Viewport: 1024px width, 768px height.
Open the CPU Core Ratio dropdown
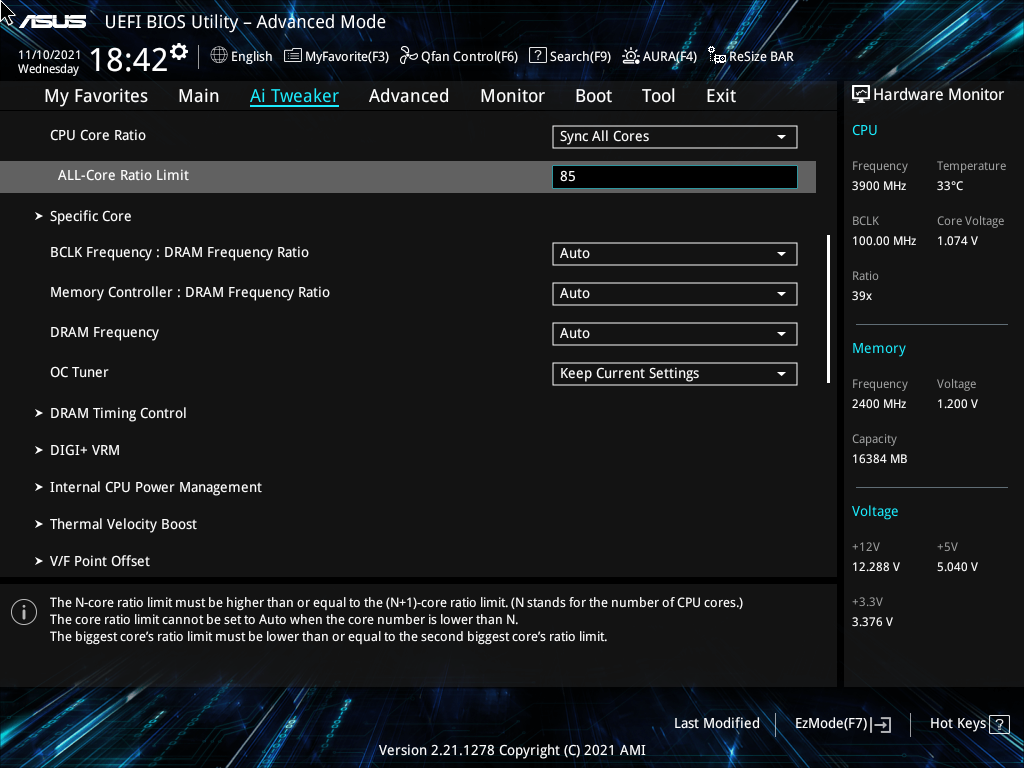(675, 136)
